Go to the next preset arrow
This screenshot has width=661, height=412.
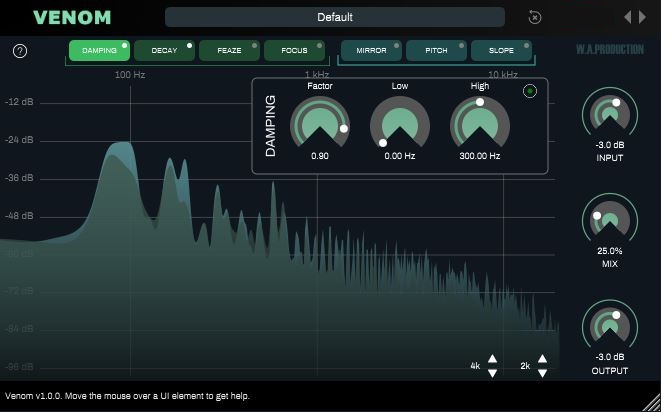pos(643,17)
